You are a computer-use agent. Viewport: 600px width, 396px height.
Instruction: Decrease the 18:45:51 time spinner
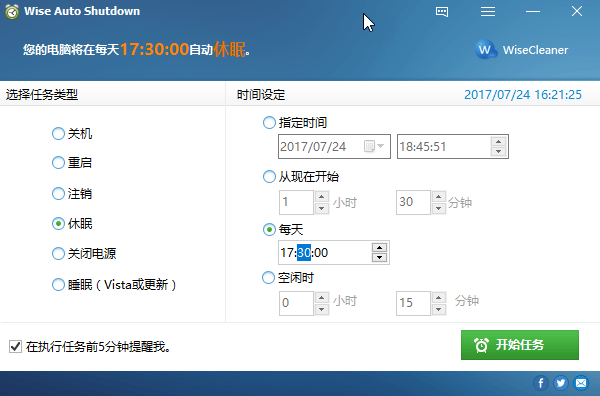tap(499, 152)
